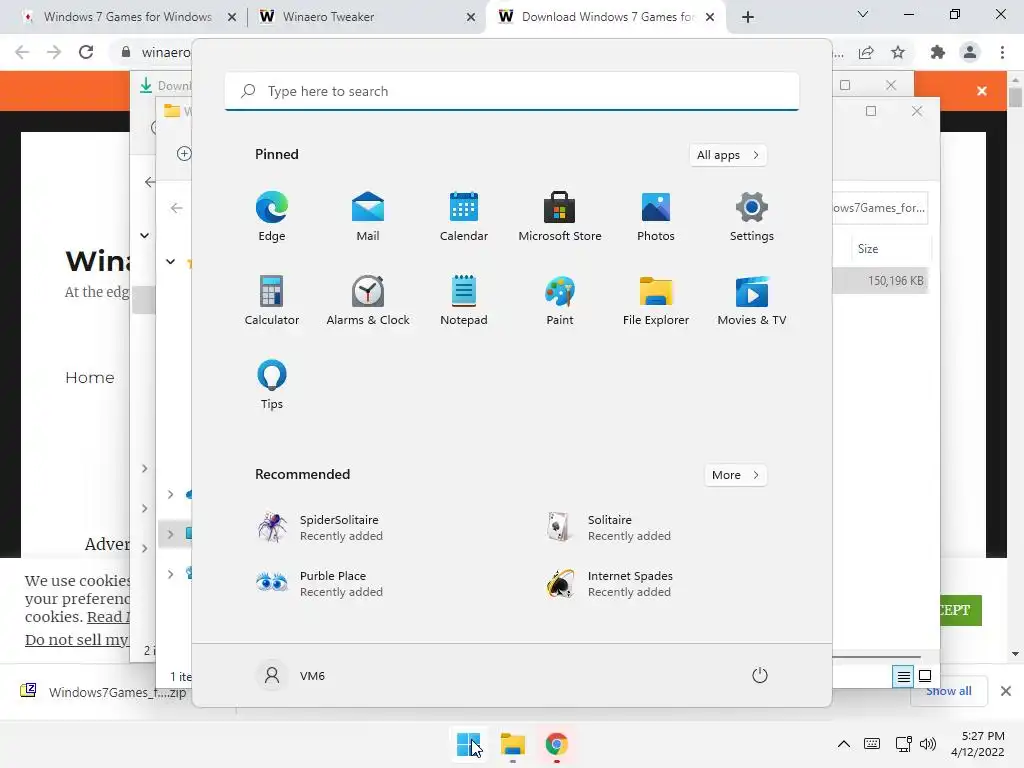Switch to Chrome on the taskbar
Screen dimensions: 1024x768
click(x=556, y=744)
